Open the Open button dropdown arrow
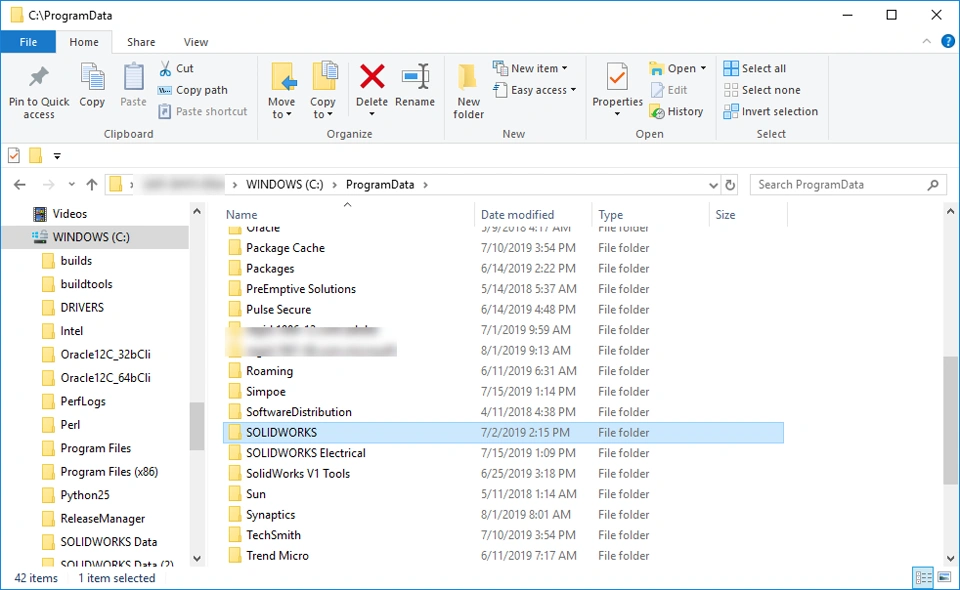960x590 pixels. pos(703,69)
